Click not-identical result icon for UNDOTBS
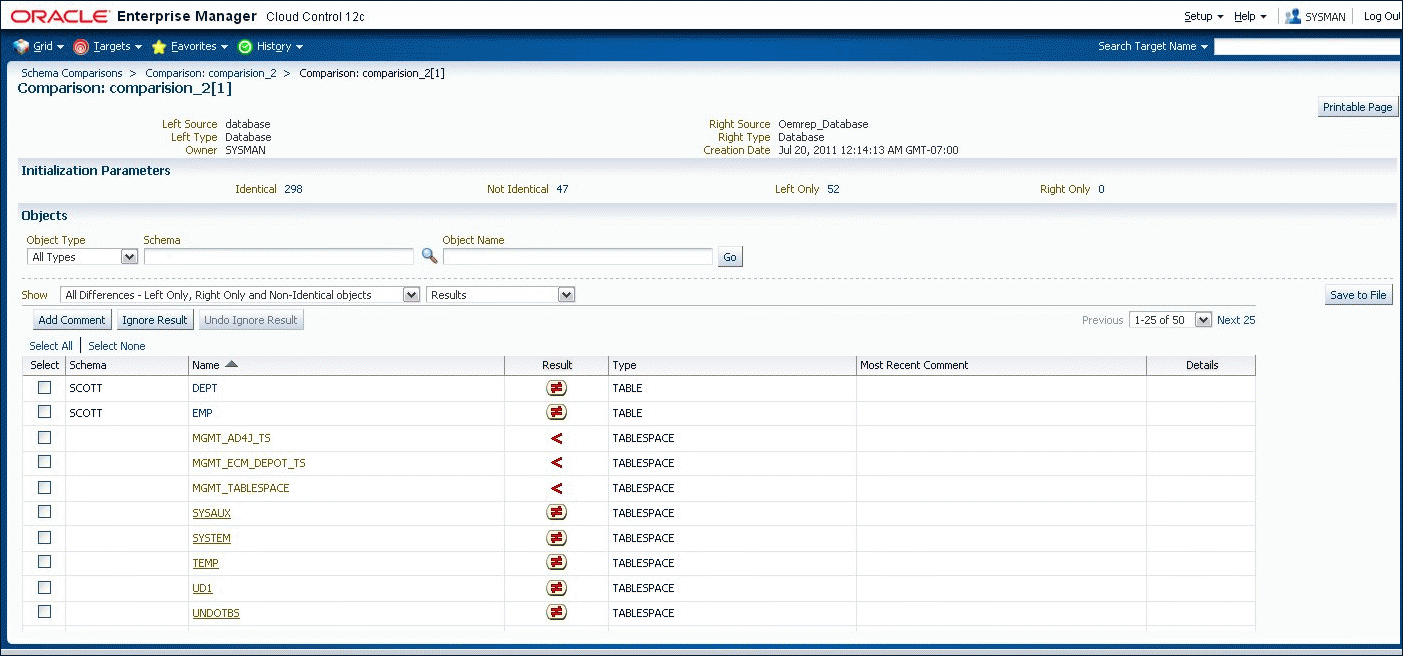This screenshot has height=656, width=1403. click(557, 613)
